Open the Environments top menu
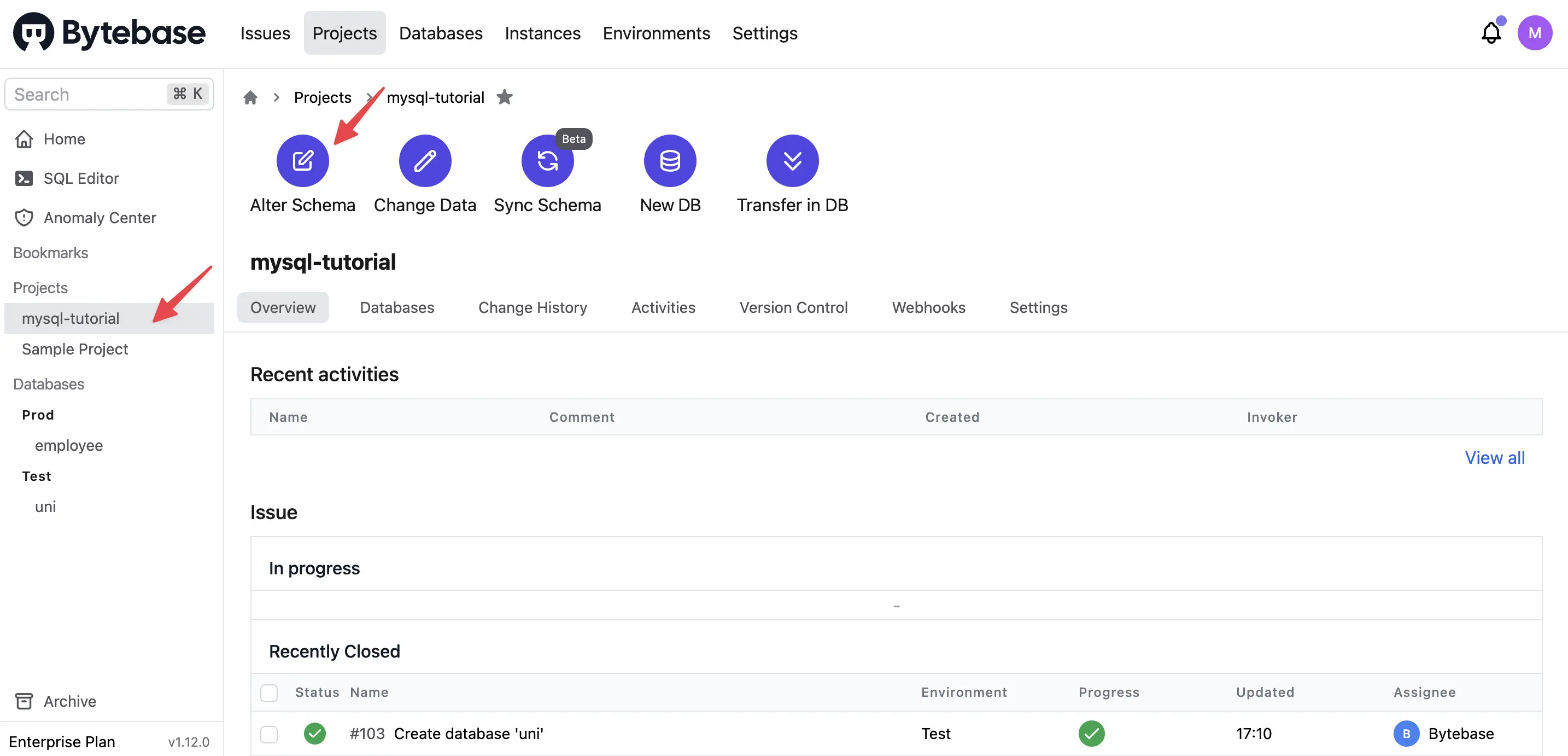This screenshot has height=756, width=1568. 656,33
